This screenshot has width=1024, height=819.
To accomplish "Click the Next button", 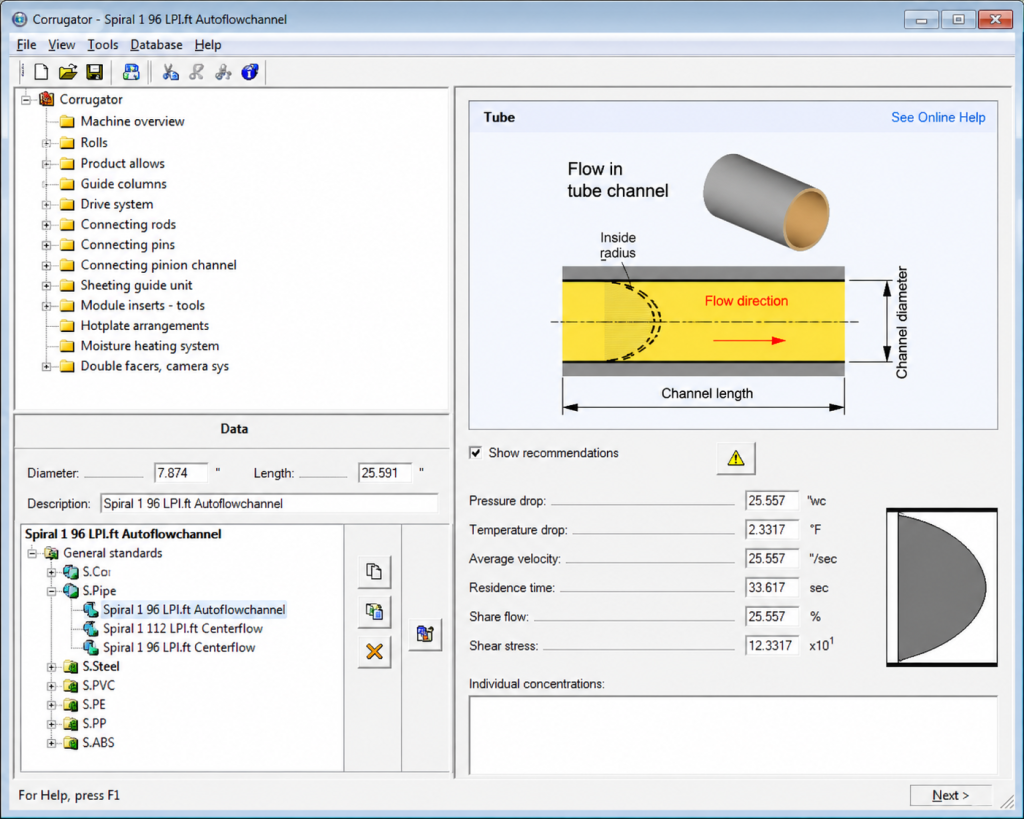I will pos(950,795).
